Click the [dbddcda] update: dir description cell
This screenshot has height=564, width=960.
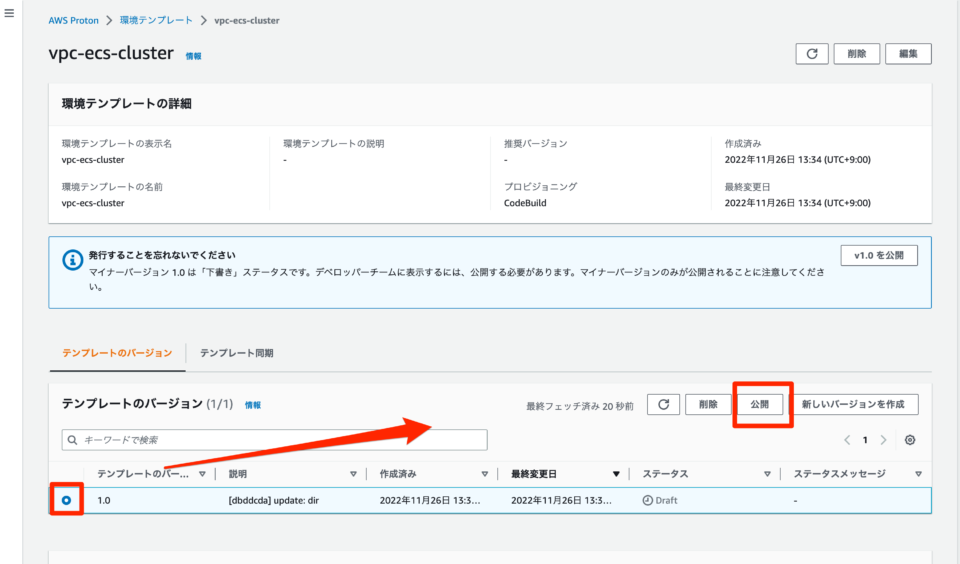[x=274, y=500]
